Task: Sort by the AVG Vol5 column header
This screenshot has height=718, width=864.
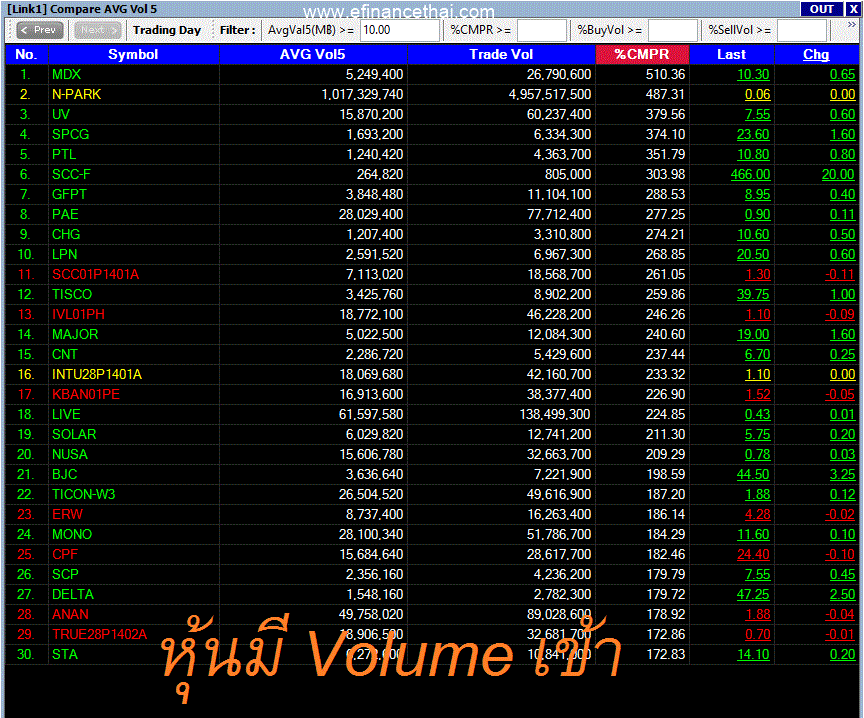Action: point(312,54)
